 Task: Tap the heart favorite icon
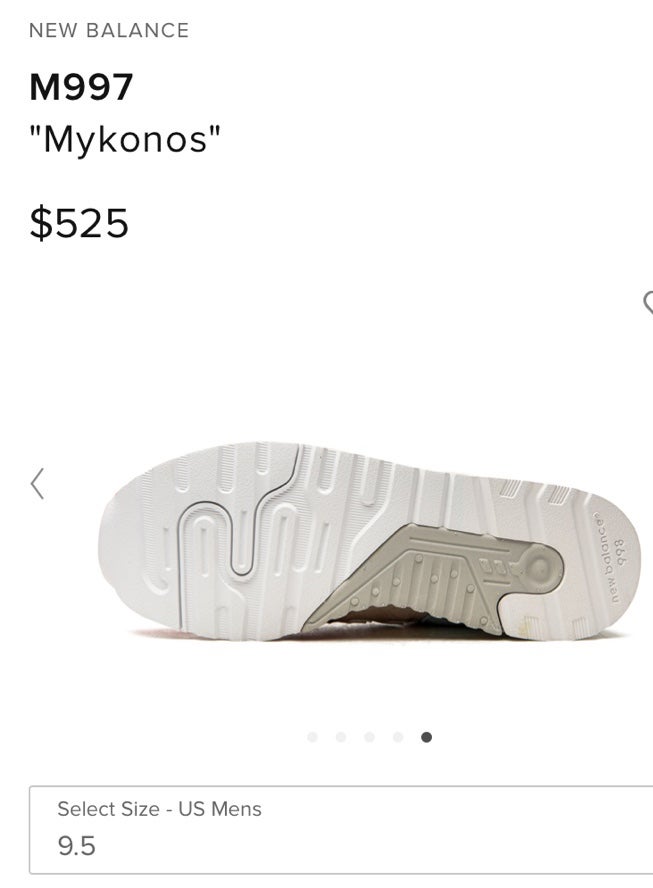[x=648, y=302]
